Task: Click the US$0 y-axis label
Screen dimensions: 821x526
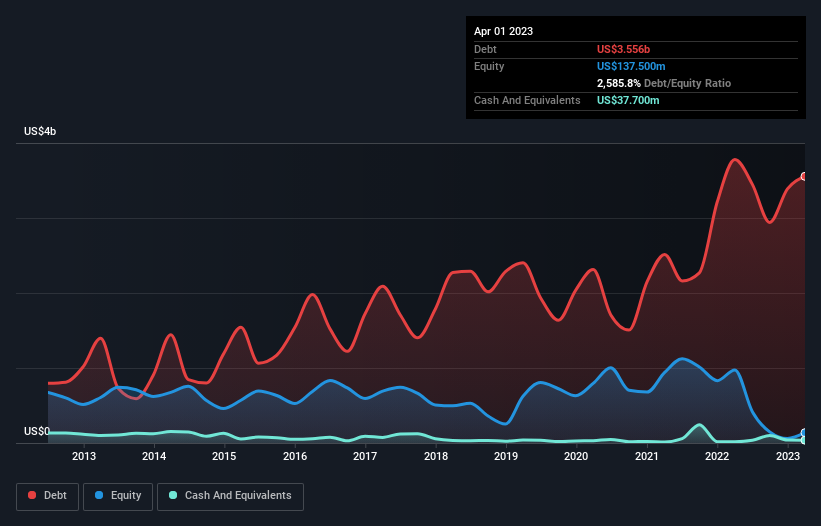Action: pyautogui.click(x=37, y=431)
